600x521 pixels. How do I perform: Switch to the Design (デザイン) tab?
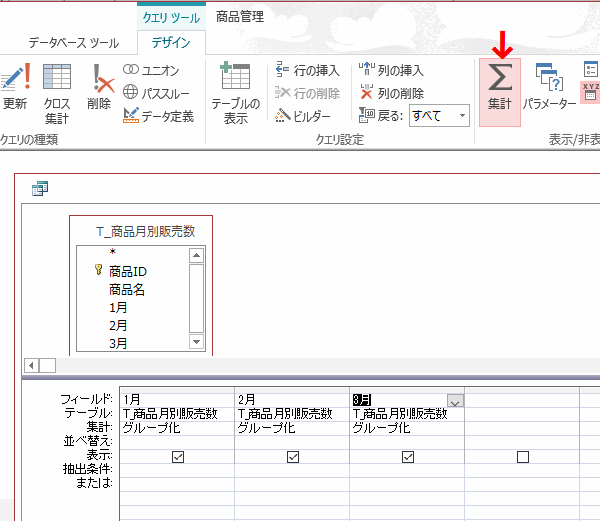(171, 42)
